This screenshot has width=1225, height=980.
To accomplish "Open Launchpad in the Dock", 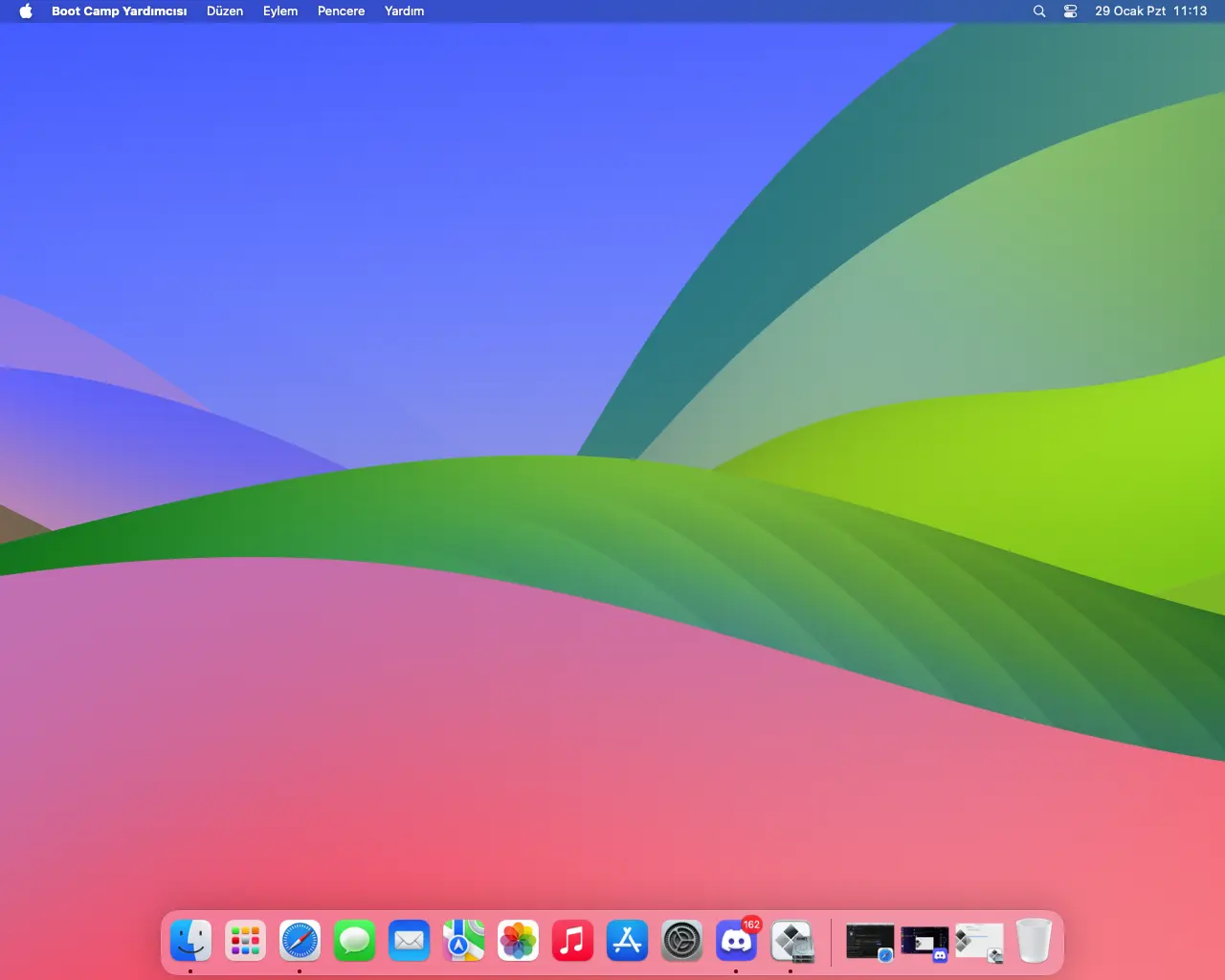I will pyautogui.click(x=245, y=941).
